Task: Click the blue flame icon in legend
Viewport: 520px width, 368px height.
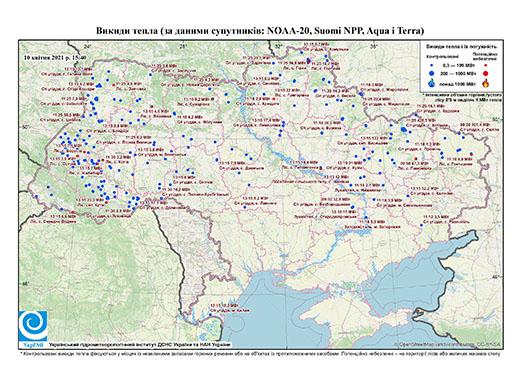Action: pos(432,83)
